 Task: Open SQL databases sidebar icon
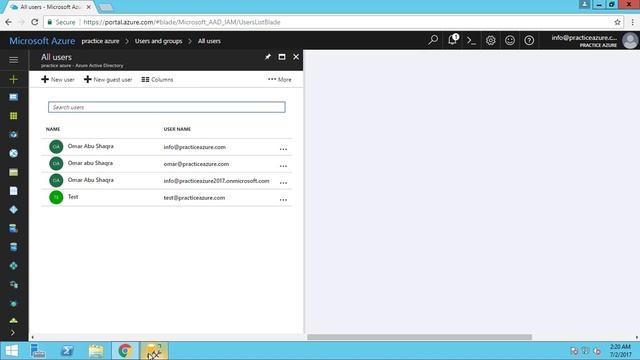(x=13, y=229)
